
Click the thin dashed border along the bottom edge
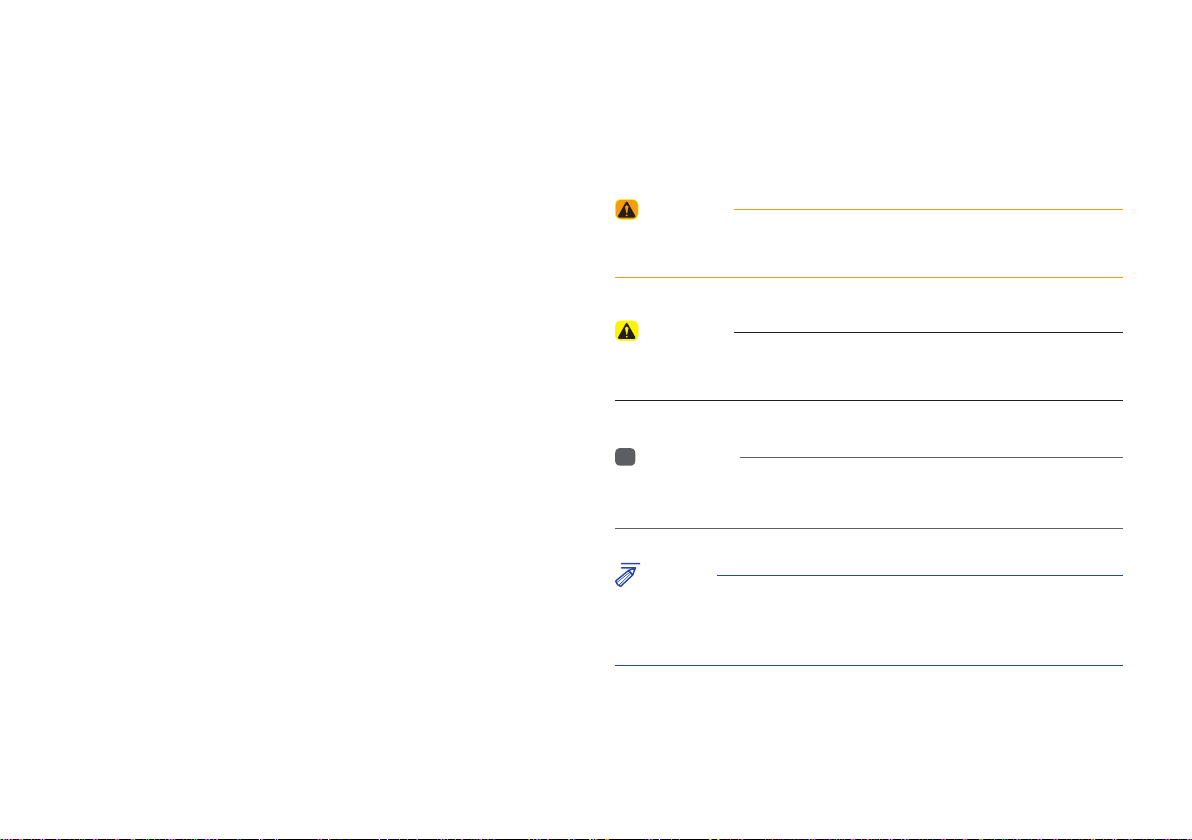596,838
